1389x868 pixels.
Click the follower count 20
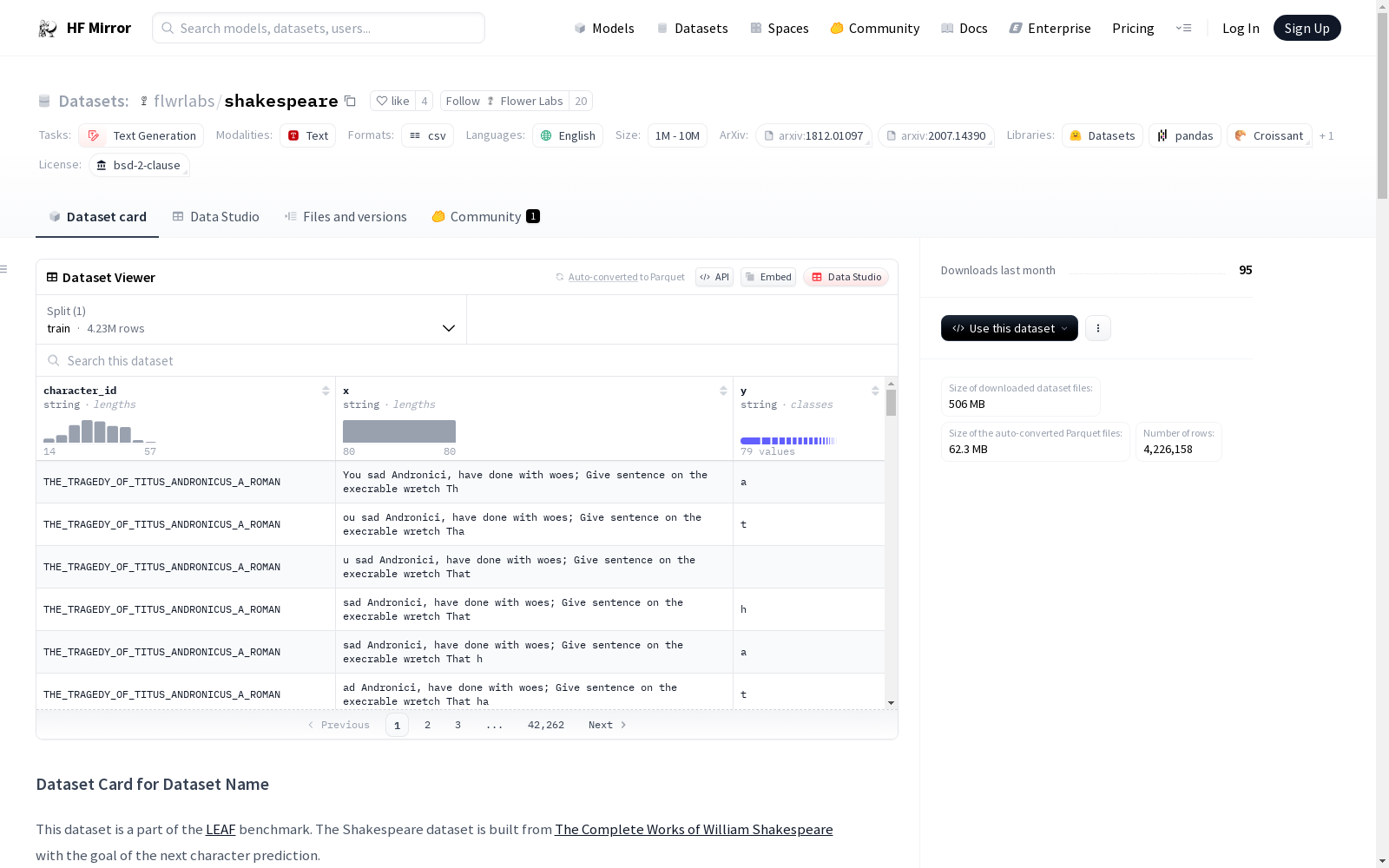[x=581, y=101]
